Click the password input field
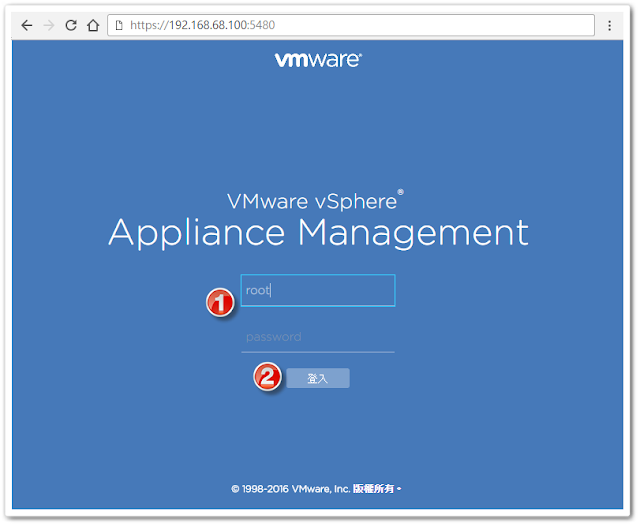The image size is (640, 526). (318, 338)
